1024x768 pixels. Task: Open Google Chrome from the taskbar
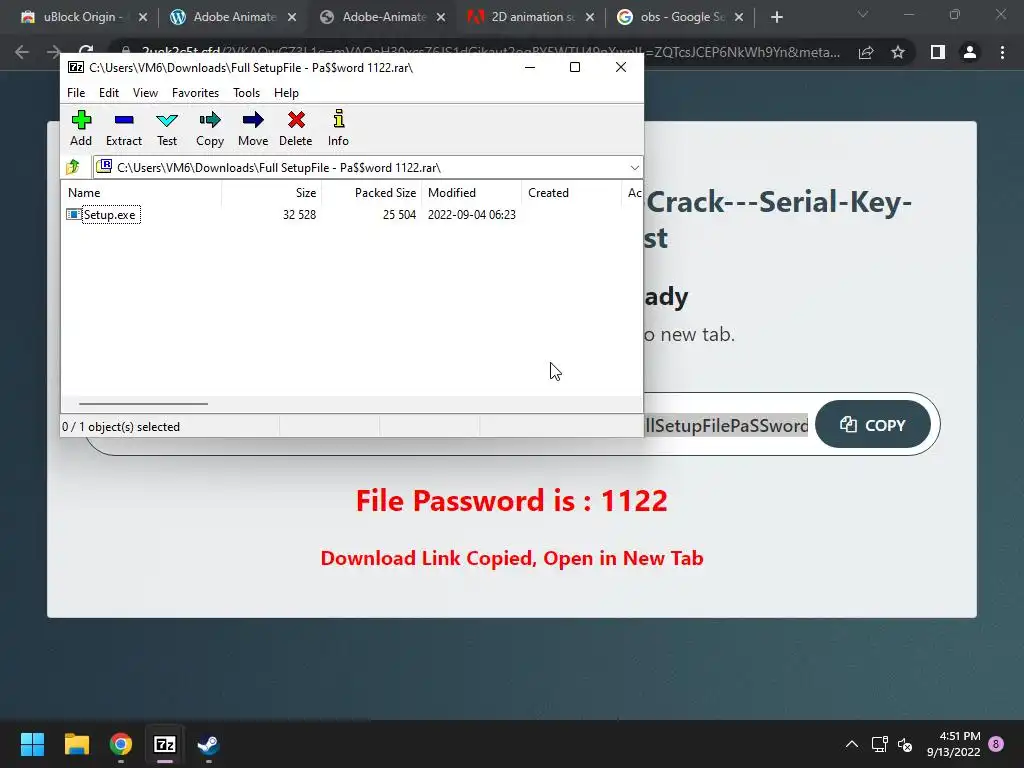pos(121,744)
